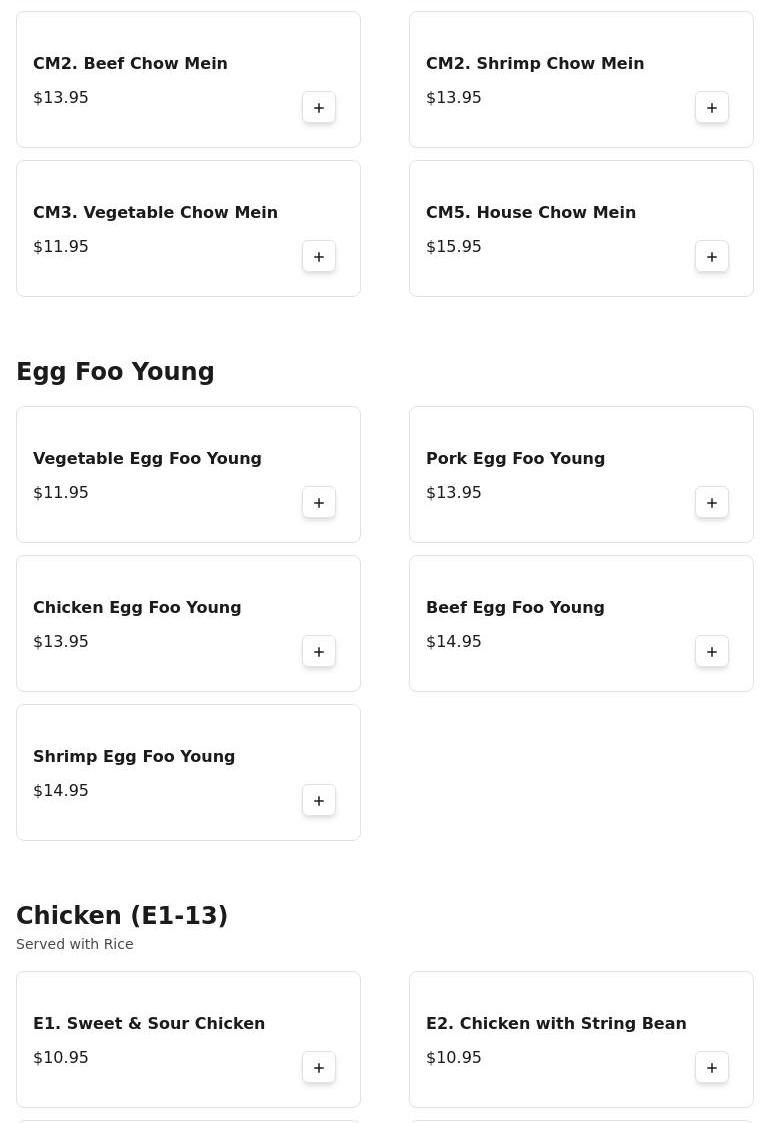
Task: Add Chicken Egg Foo Young to cart
Action: point(319,652)
